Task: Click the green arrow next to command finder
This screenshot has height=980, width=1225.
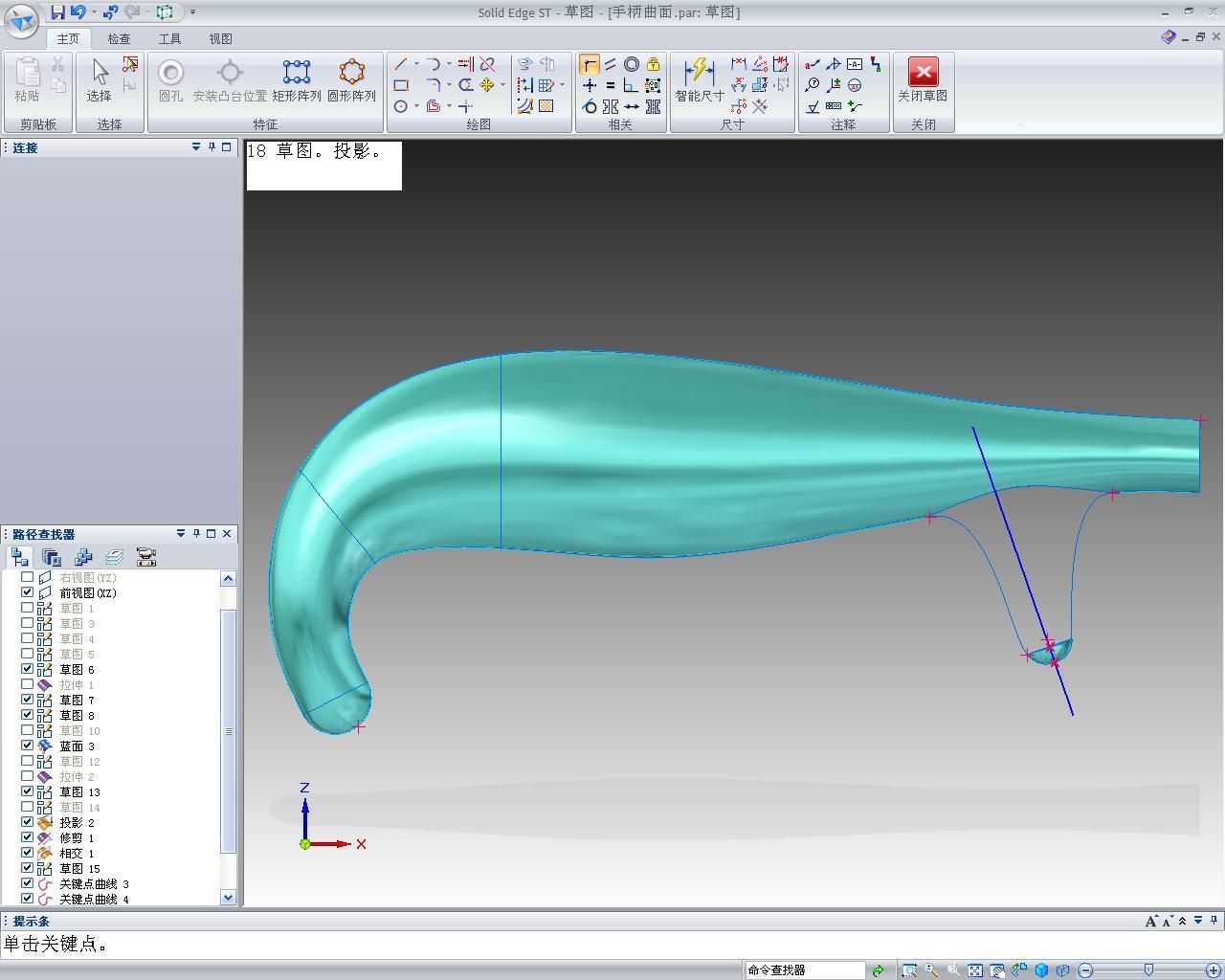Action: tap(878, 970)
